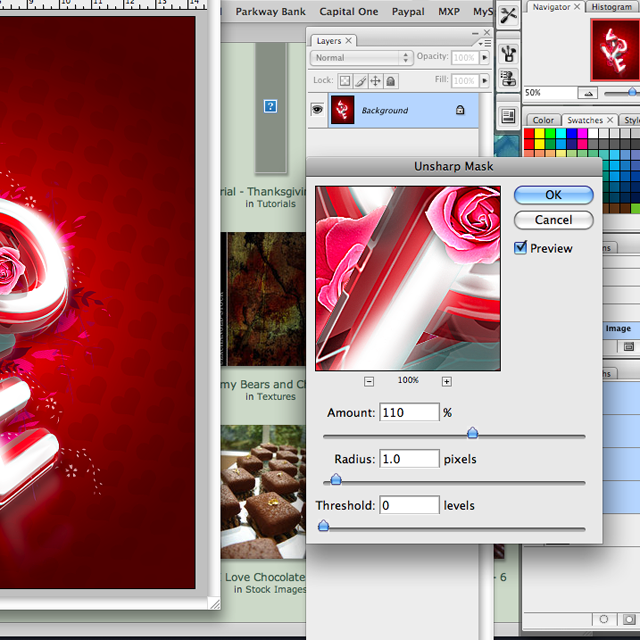Open the Bears texture link in browser

pyautogui.click(x=263, y=384)
